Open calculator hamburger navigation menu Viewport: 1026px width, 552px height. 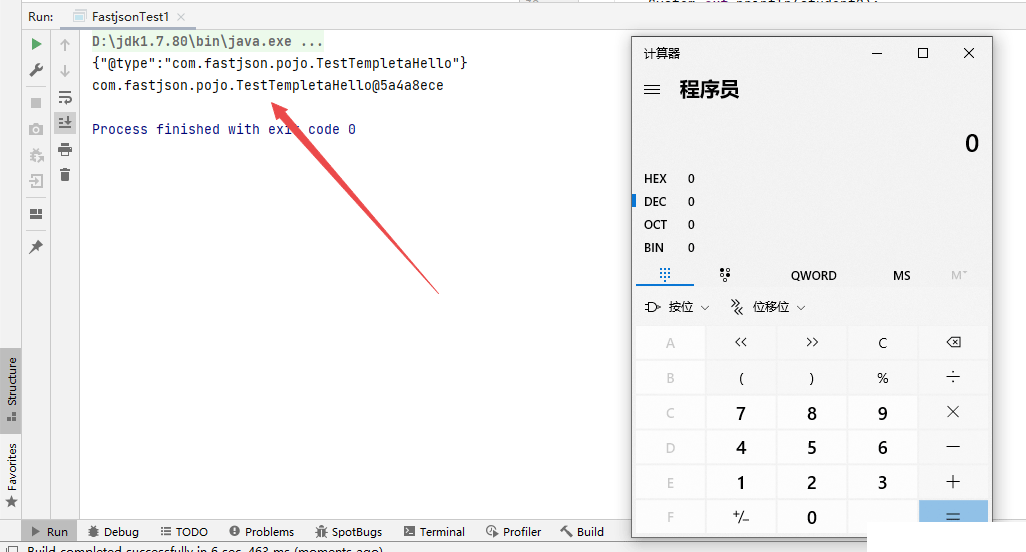coord(652,90)
